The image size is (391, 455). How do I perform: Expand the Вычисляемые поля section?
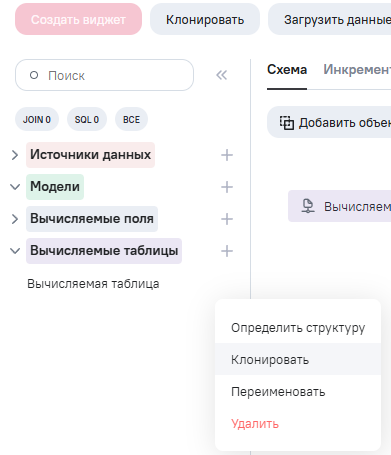[15, 219]
